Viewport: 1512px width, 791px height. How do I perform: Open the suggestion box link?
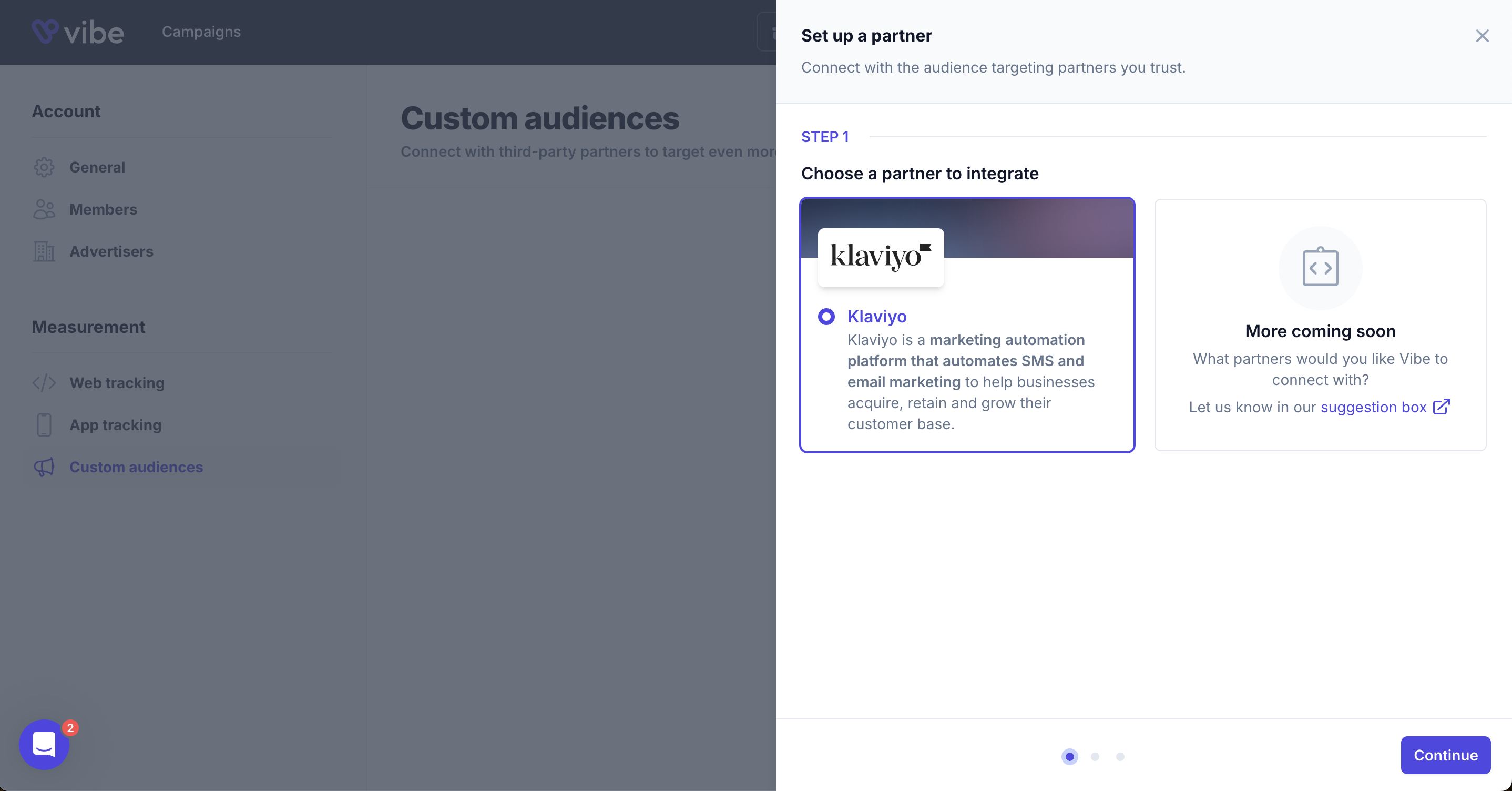pos(1374,407)
